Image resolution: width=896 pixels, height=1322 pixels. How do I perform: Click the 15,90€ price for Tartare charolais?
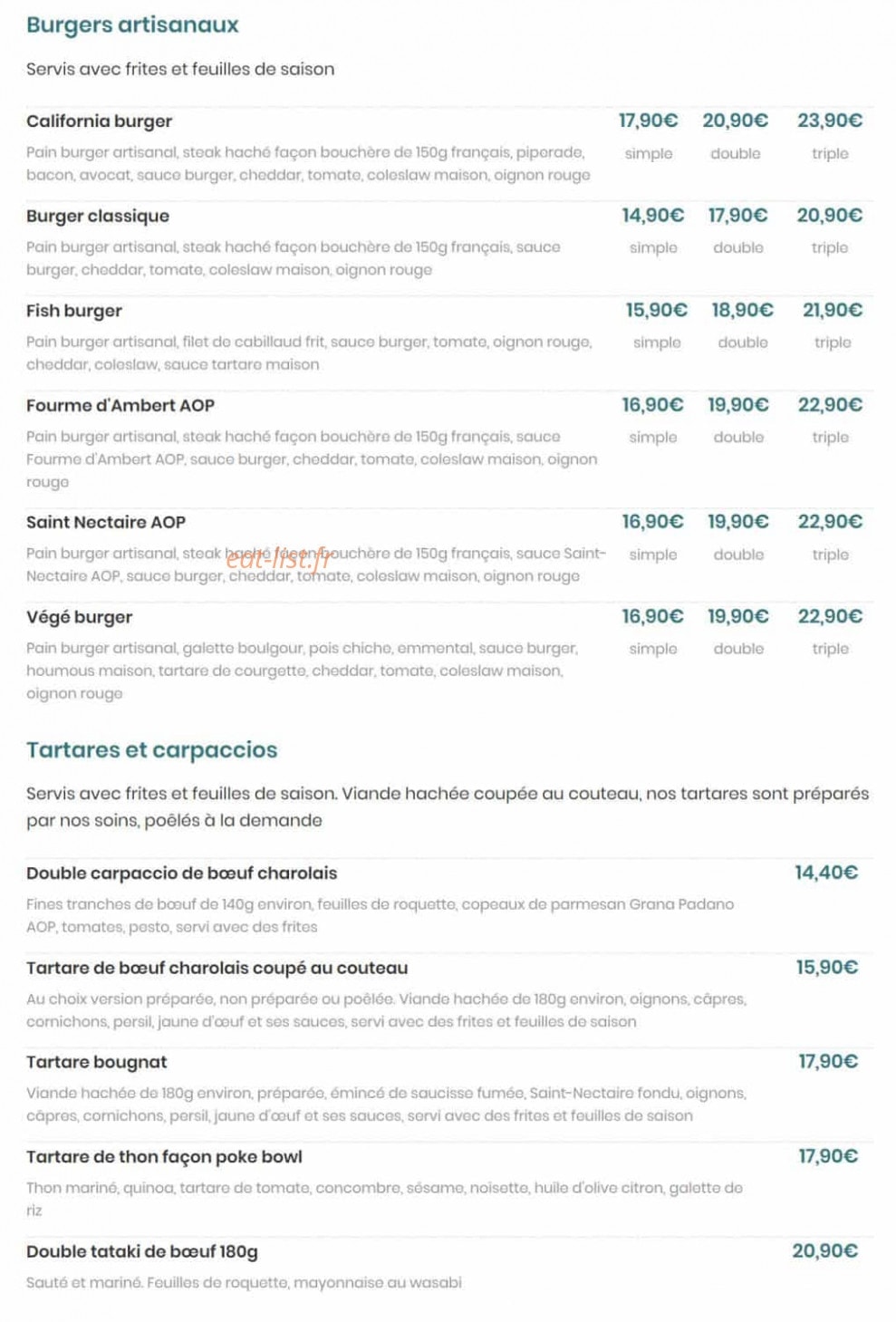point(826,968)
